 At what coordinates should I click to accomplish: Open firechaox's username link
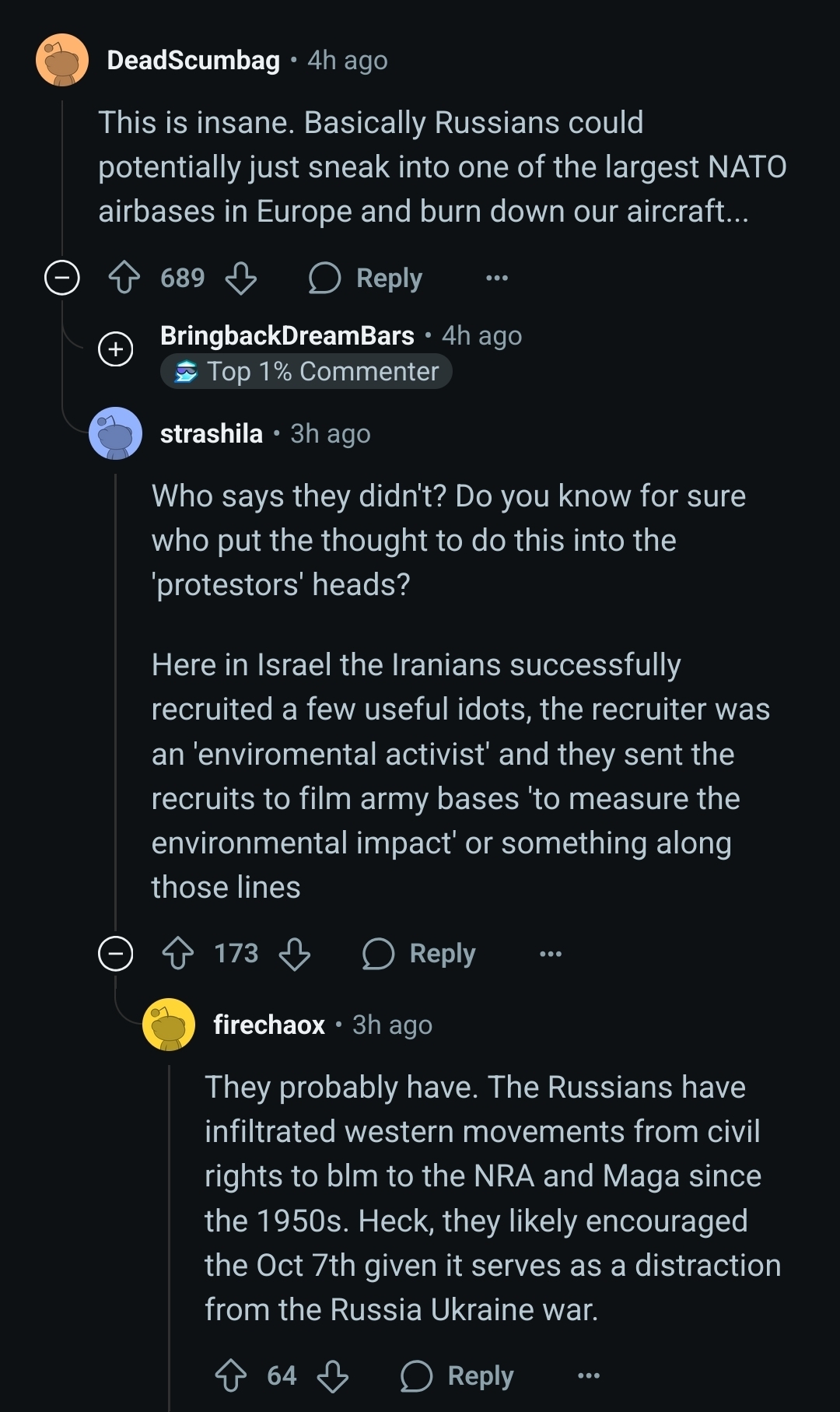pos(269,1025)
